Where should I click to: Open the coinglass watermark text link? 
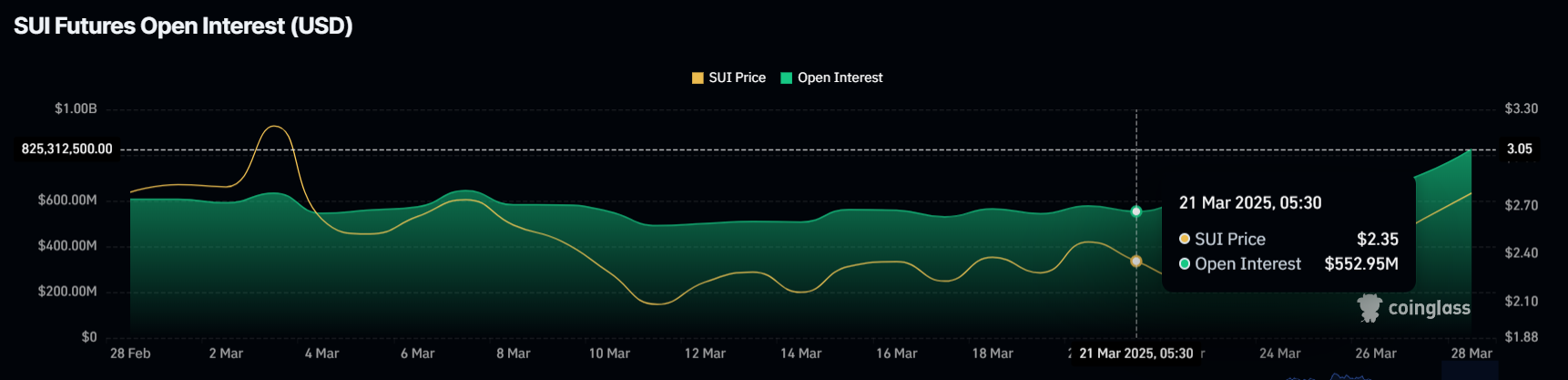pyautogui.click(x=1429, y=308)
